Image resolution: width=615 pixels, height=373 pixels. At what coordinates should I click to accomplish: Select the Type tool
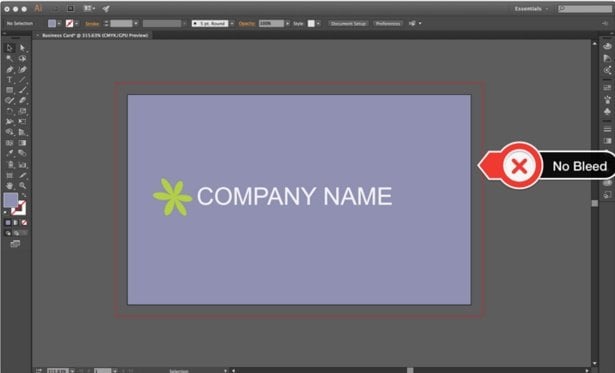[9, 80]
